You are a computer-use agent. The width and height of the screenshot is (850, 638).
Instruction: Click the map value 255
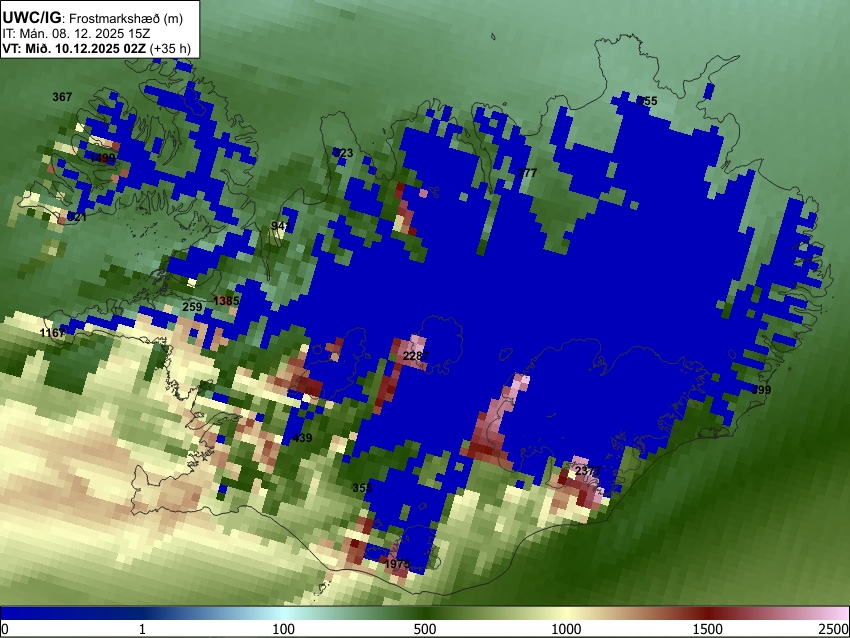(x=647, y=101)
